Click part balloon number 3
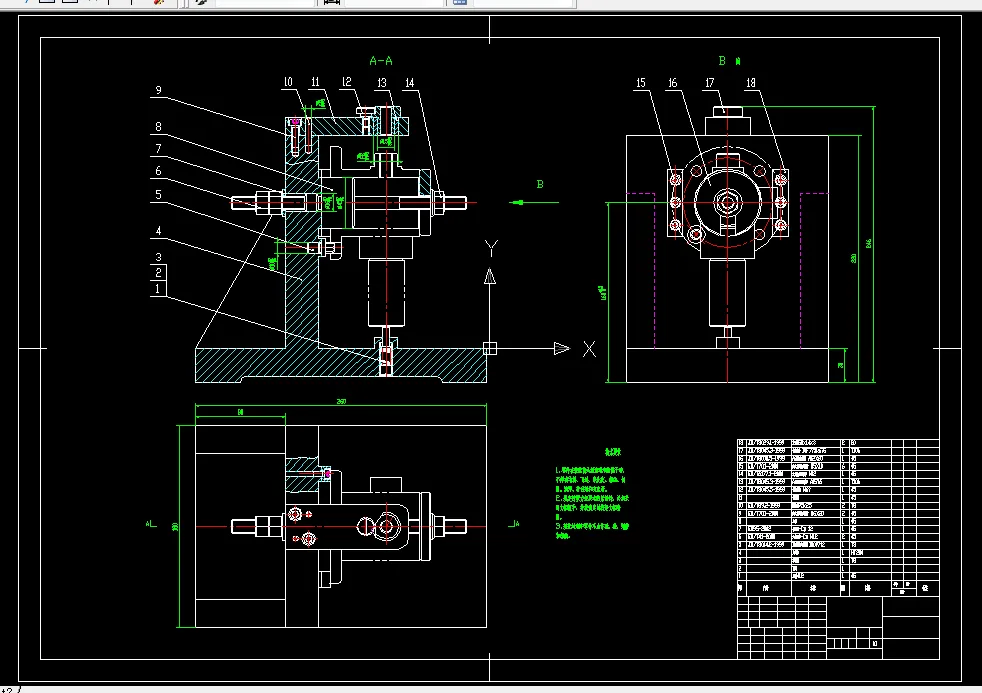 point(158,257)
